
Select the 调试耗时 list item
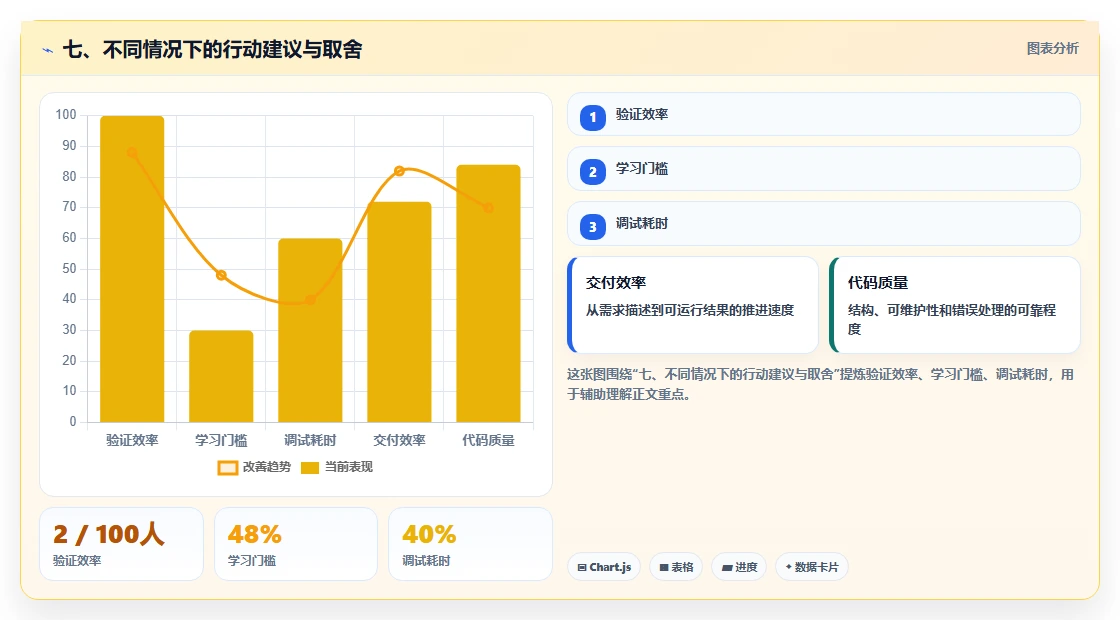(x=824, y=224)
